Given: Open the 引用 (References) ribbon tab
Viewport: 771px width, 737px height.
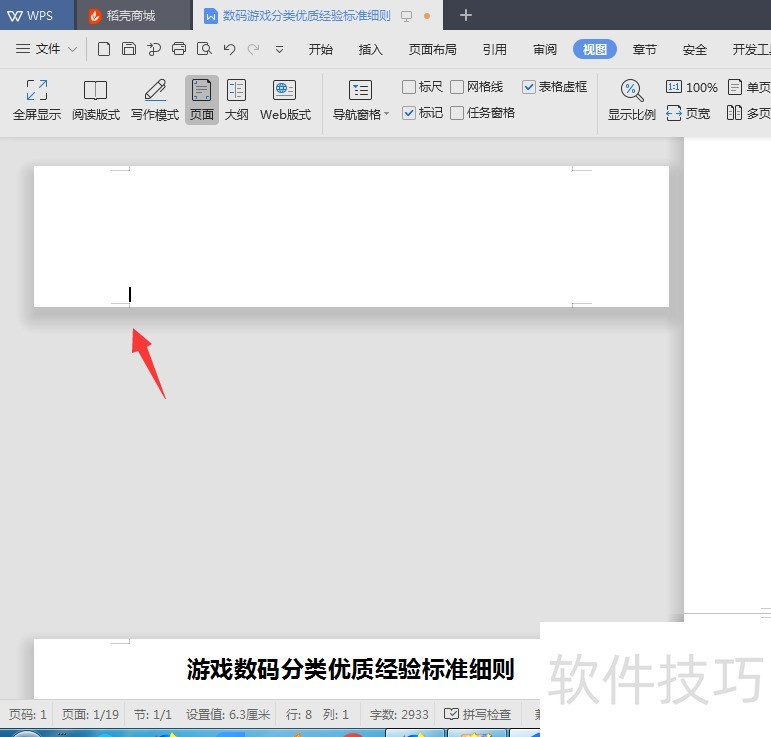Looking at the screenshot, I should pyautogui.click(x=495, y=49).
